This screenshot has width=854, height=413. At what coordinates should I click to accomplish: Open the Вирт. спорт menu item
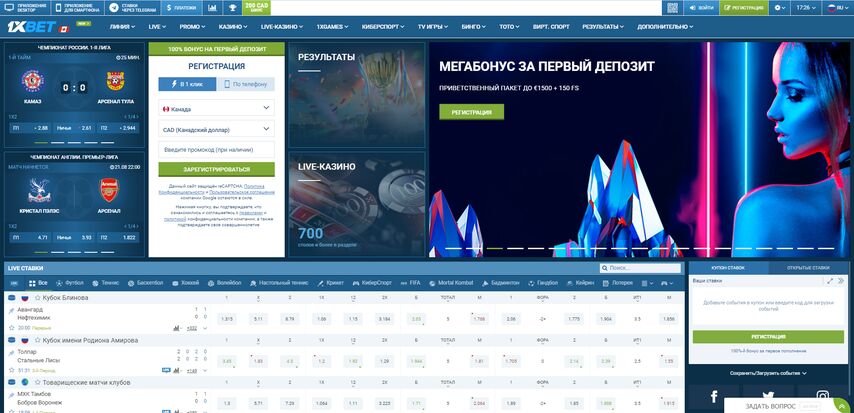551,27
